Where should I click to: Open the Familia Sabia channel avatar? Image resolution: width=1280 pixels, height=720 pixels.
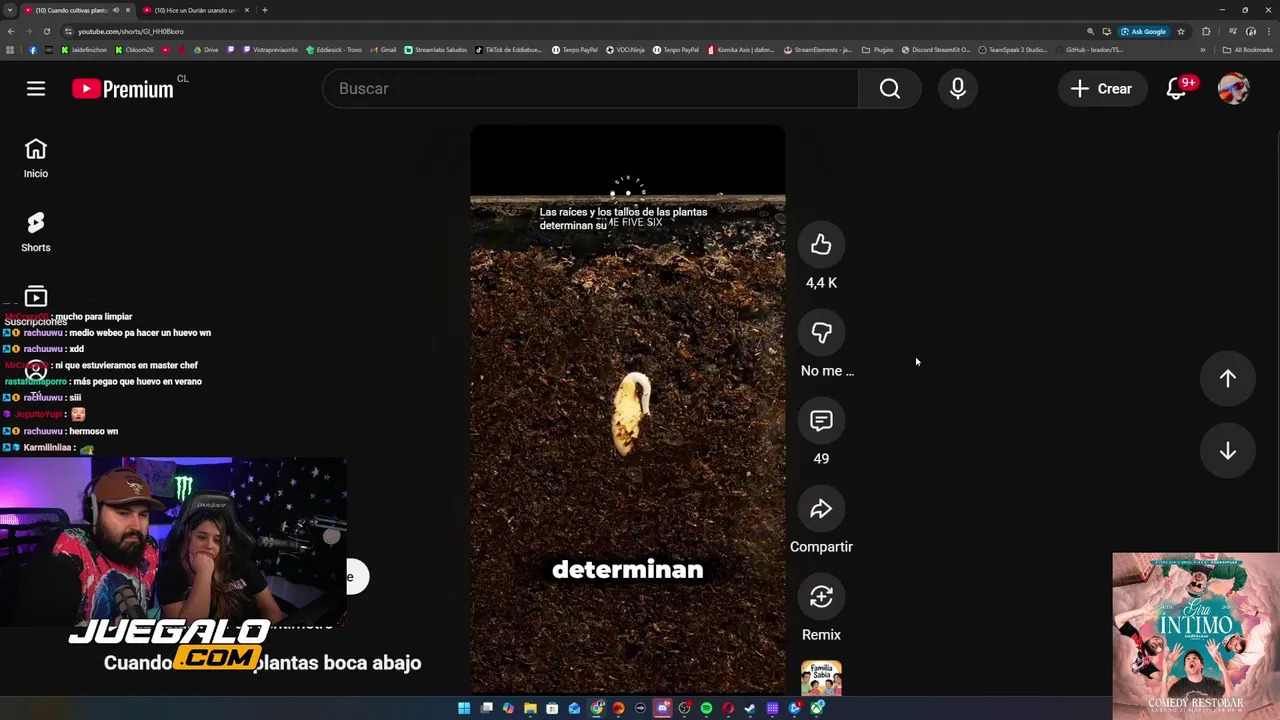[821, 677]
